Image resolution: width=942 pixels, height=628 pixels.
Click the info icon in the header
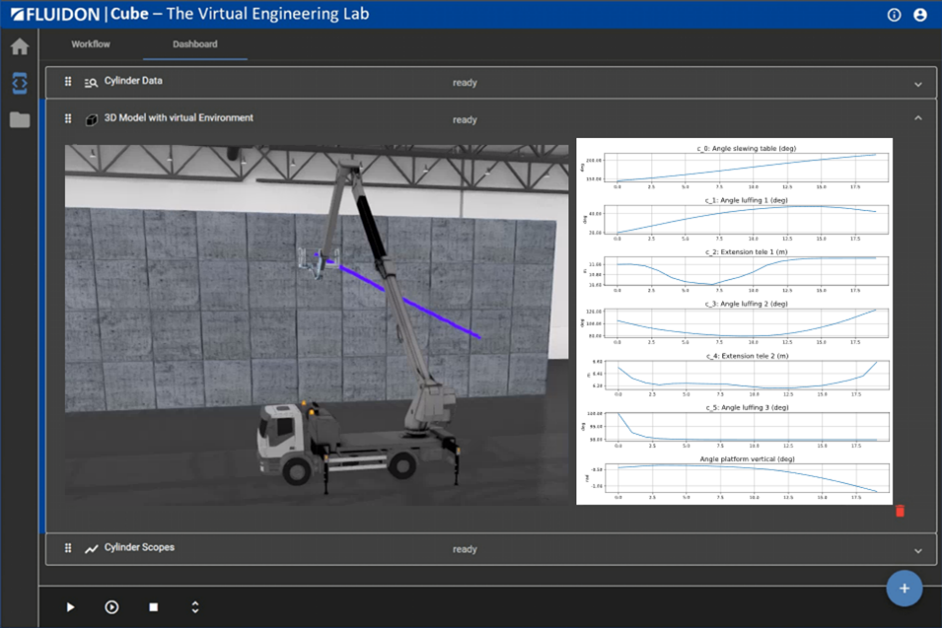[894, 15]
